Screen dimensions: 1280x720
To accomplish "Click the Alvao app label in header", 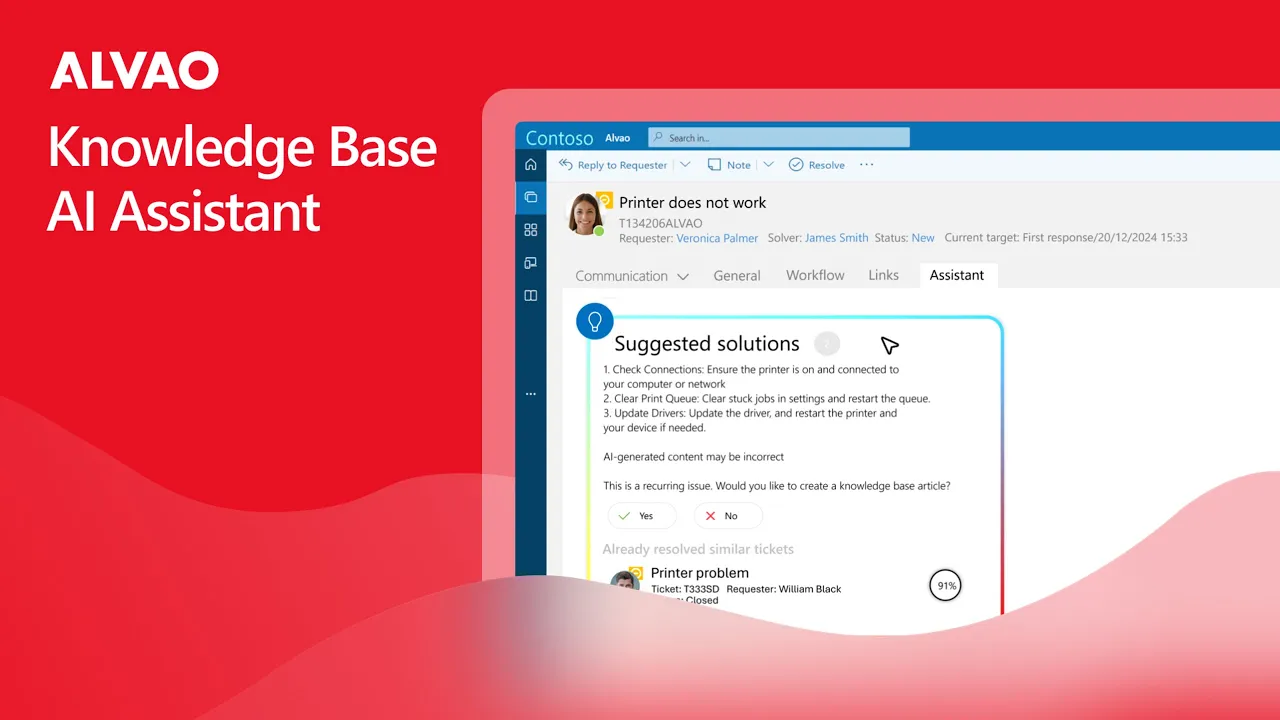I will (x=618, y=138).
